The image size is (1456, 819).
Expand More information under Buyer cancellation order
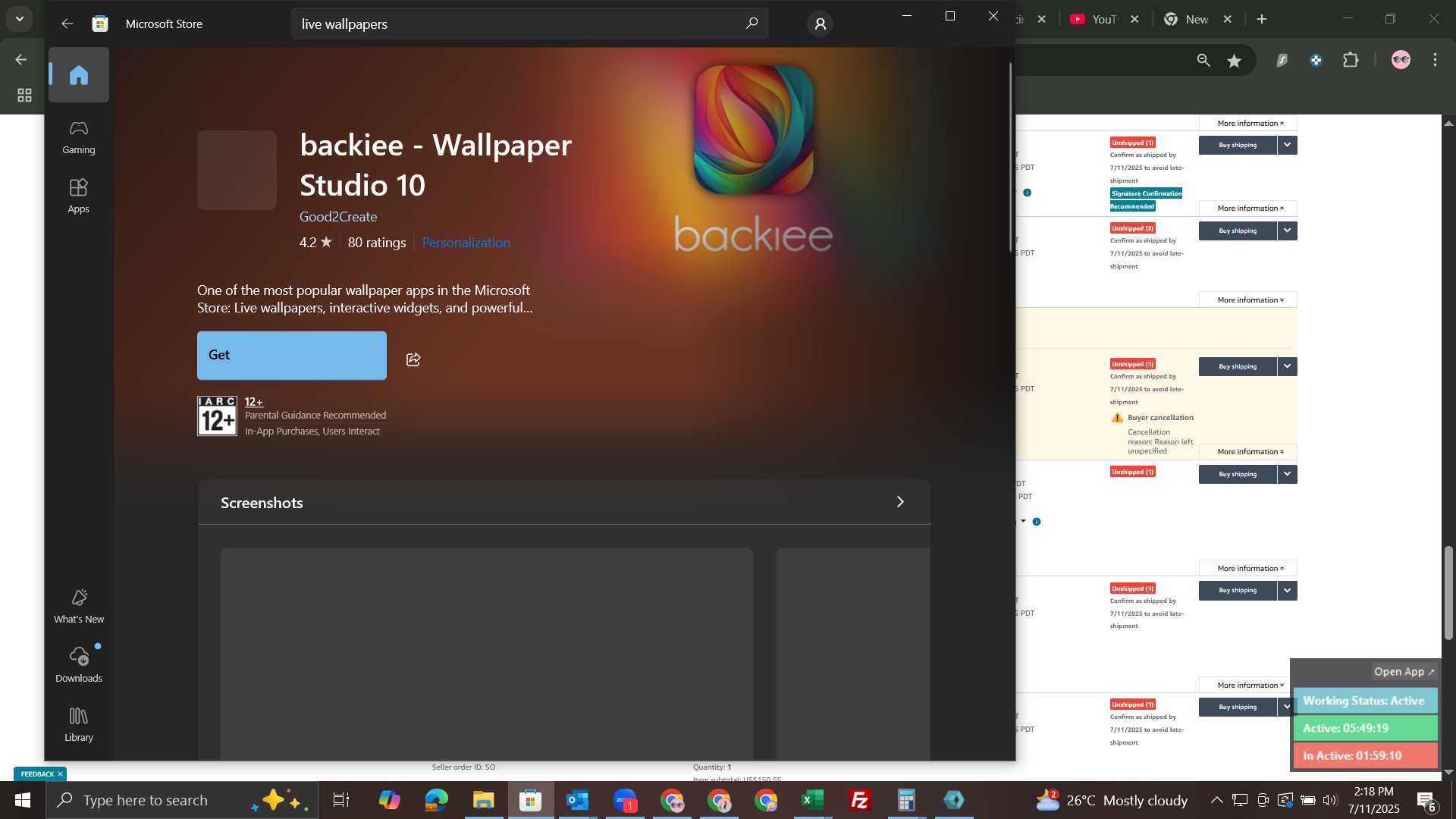(x=1248, y=452)
